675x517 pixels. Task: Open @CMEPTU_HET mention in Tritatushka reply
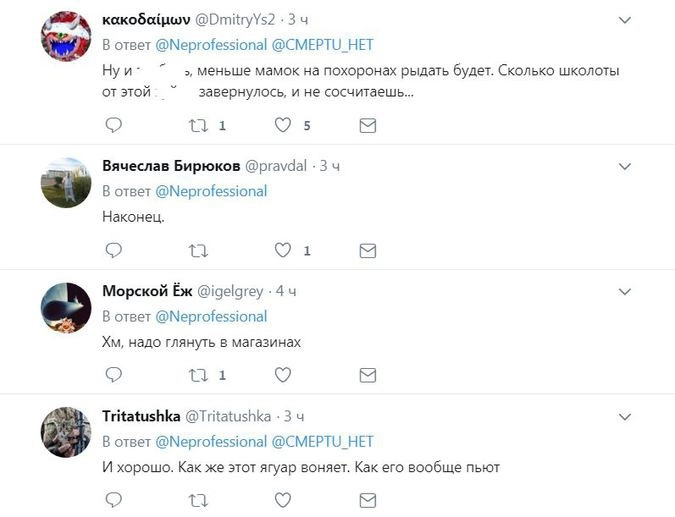click(x=322, y=441)
